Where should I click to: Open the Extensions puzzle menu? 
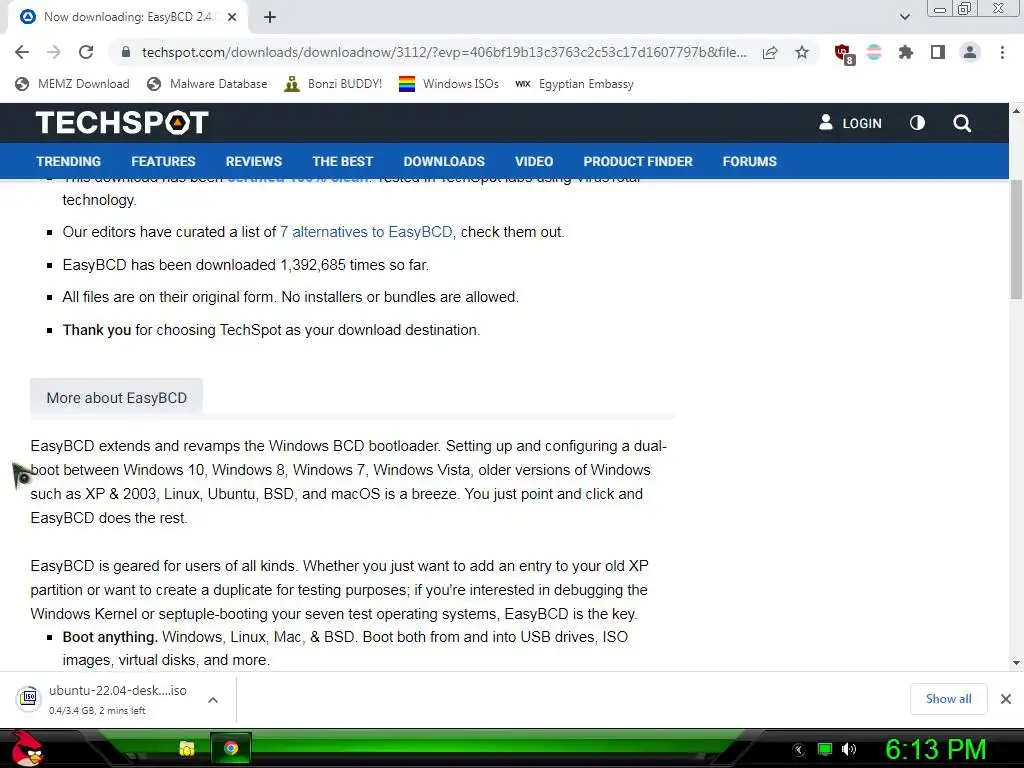[x=906, y=52]
